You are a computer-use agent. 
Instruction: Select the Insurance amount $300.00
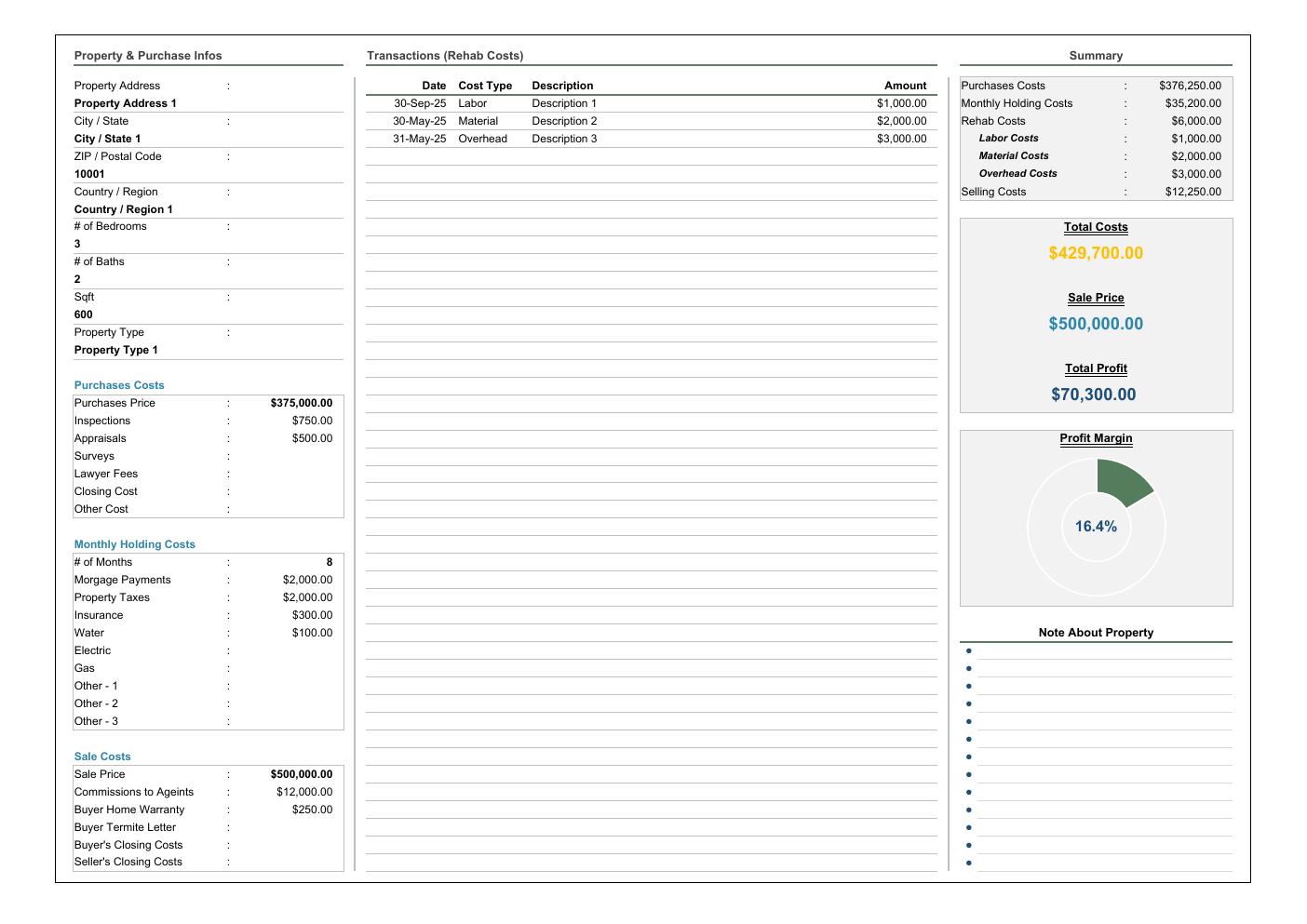(x=312, y=615)
